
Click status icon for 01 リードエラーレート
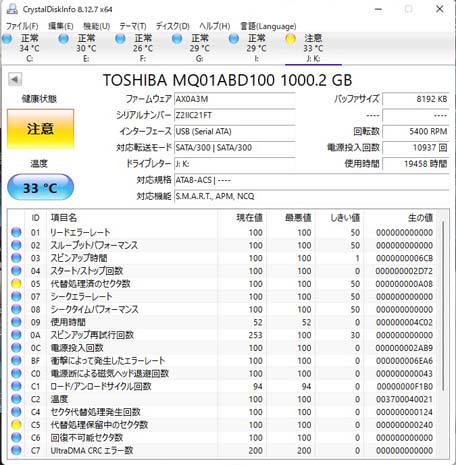(x=16, y=232)
